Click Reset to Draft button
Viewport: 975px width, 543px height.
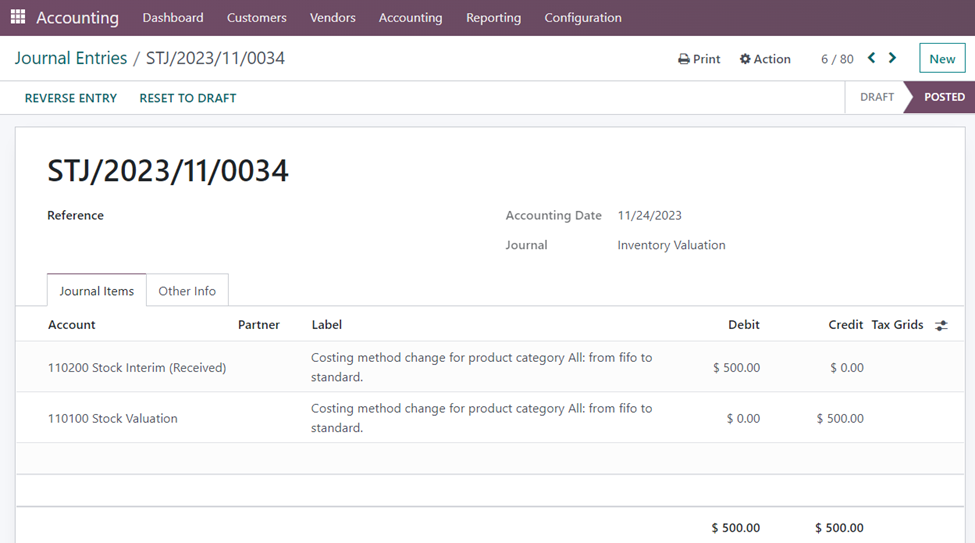[x=188, y=98]
